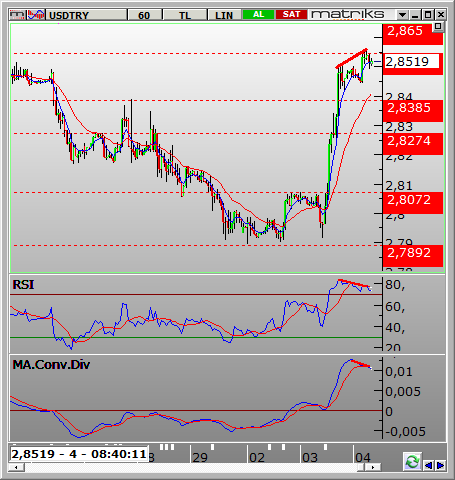Select the 2,8072 level label
The image size is (455, 480).
(413, 203)
